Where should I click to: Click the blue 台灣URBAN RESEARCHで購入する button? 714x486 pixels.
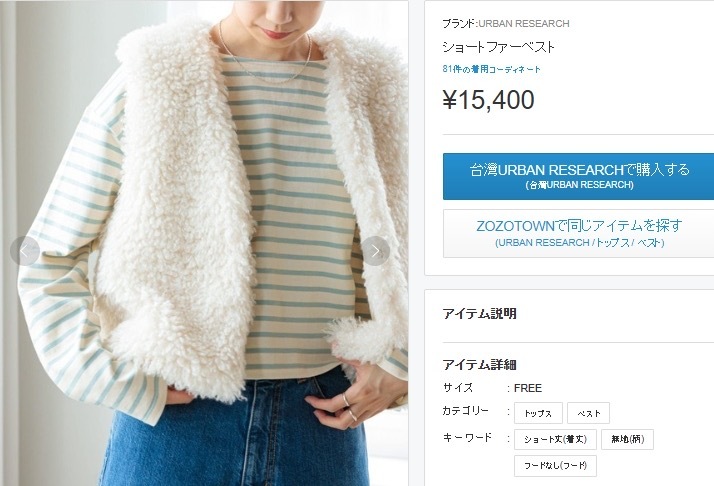(578, 176)
